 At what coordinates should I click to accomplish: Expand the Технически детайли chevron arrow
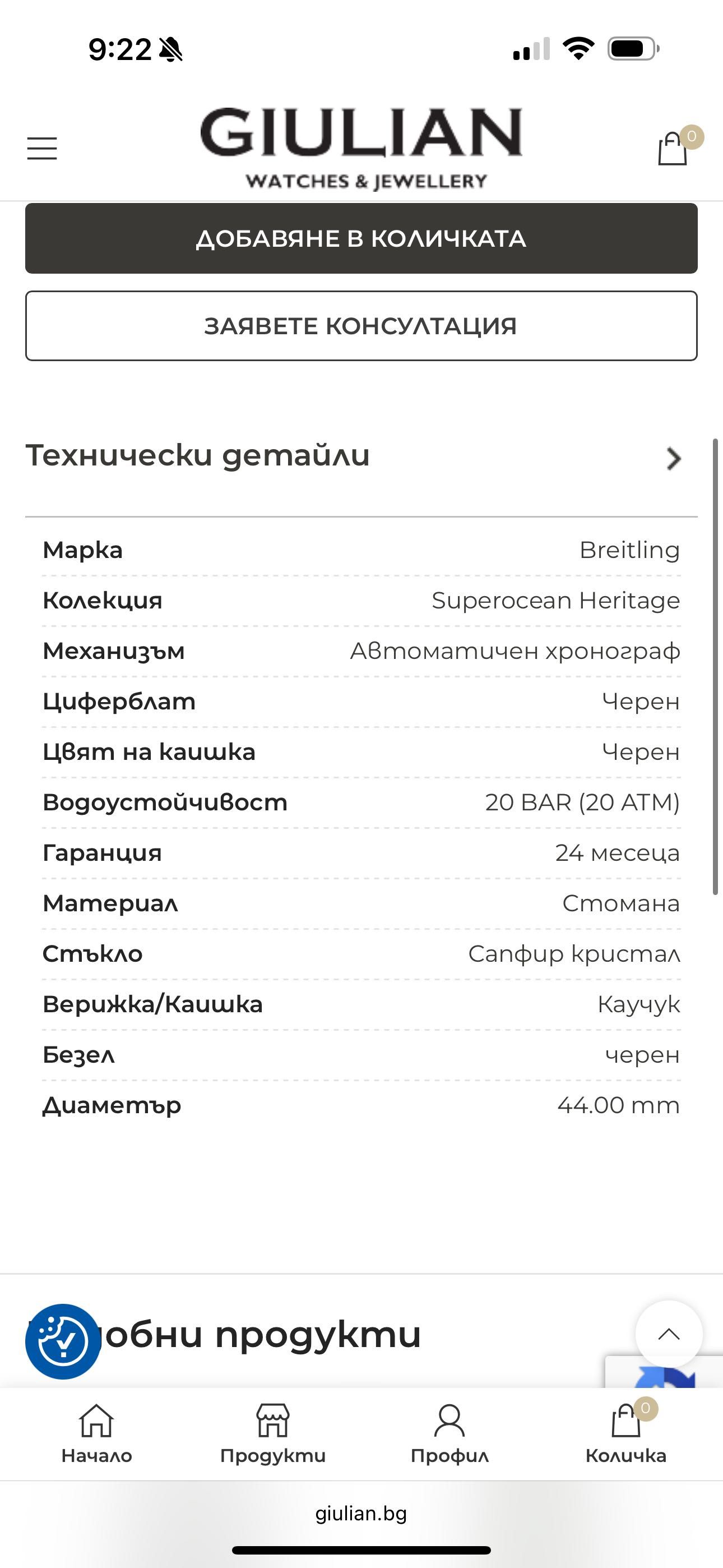[673, 458]
